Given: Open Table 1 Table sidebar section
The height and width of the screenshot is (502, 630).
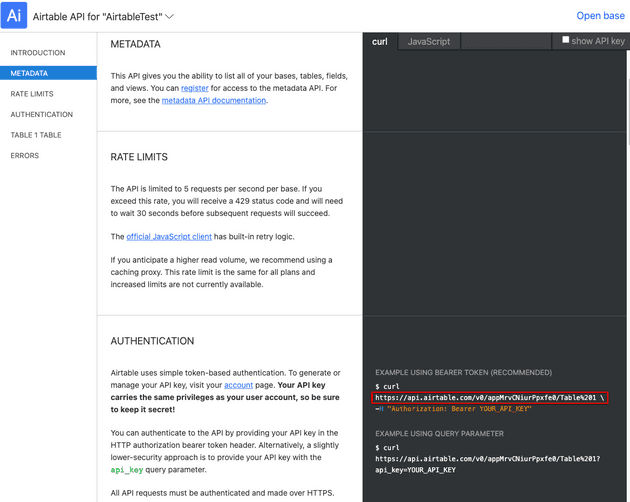Looking at the screenshot, I should point(36,135).
